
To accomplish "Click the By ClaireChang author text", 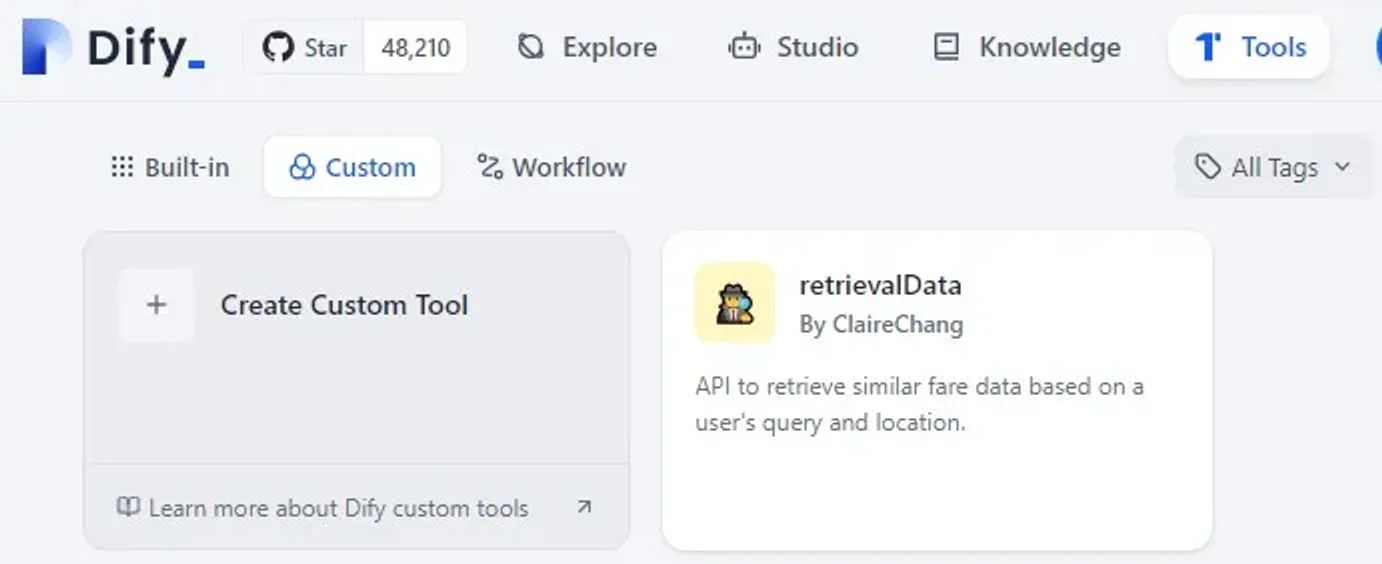I will pos(881,325).
